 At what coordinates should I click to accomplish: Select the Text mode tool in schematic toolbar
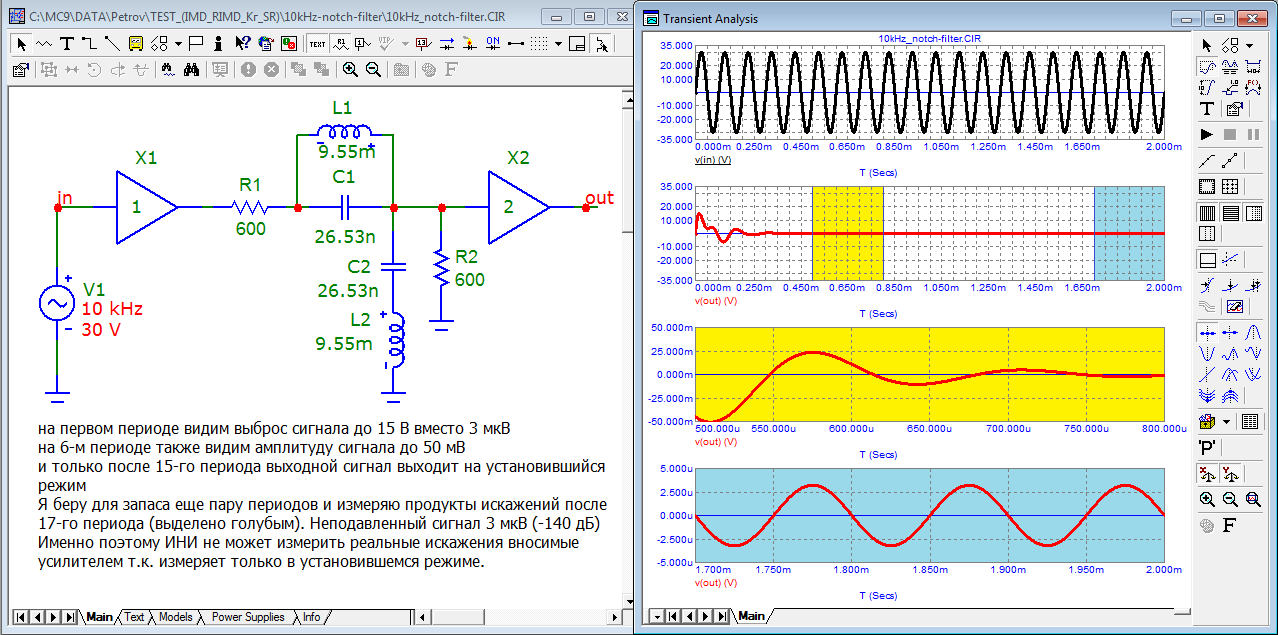tap(67, 44)
